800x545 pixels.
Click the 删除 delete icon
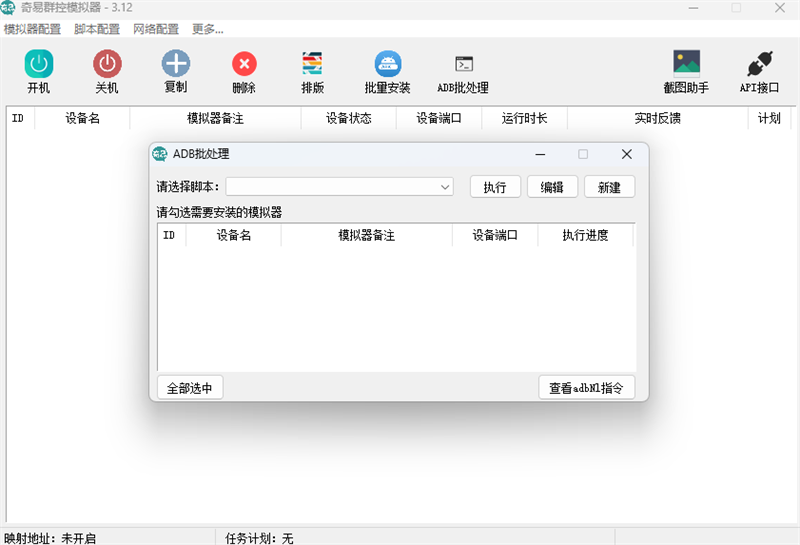(x=244, y=64)
